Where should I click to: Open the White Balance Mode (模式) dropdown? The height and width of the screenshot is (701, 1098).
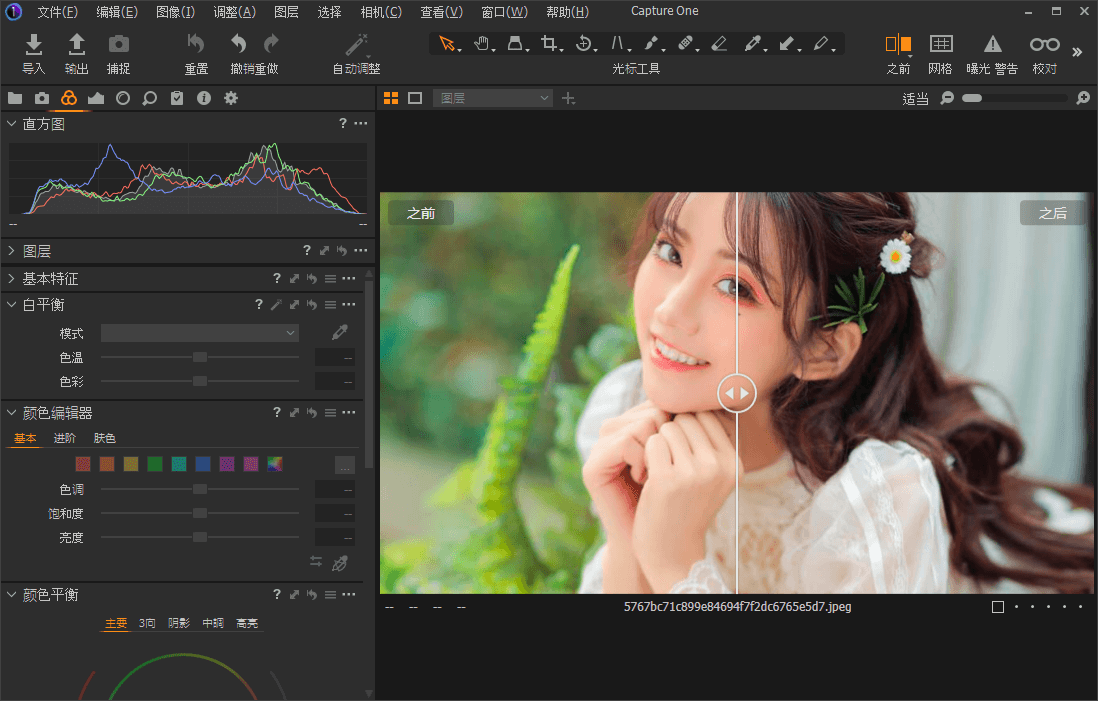click(x=200, y=333)
